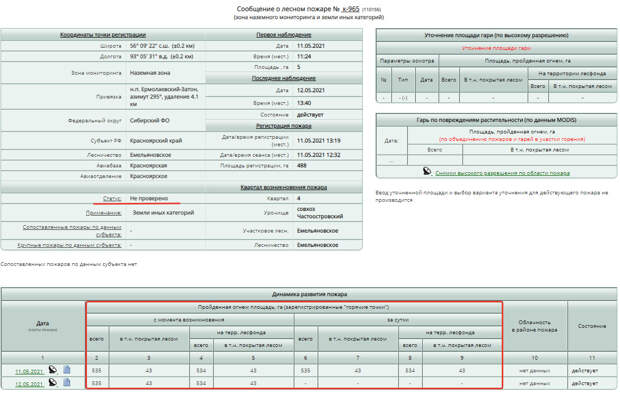620x393 pixels.
Task: Click the 'Дата' column header in dynamics table
Action: pyautogui.click(x=43, y=325)
